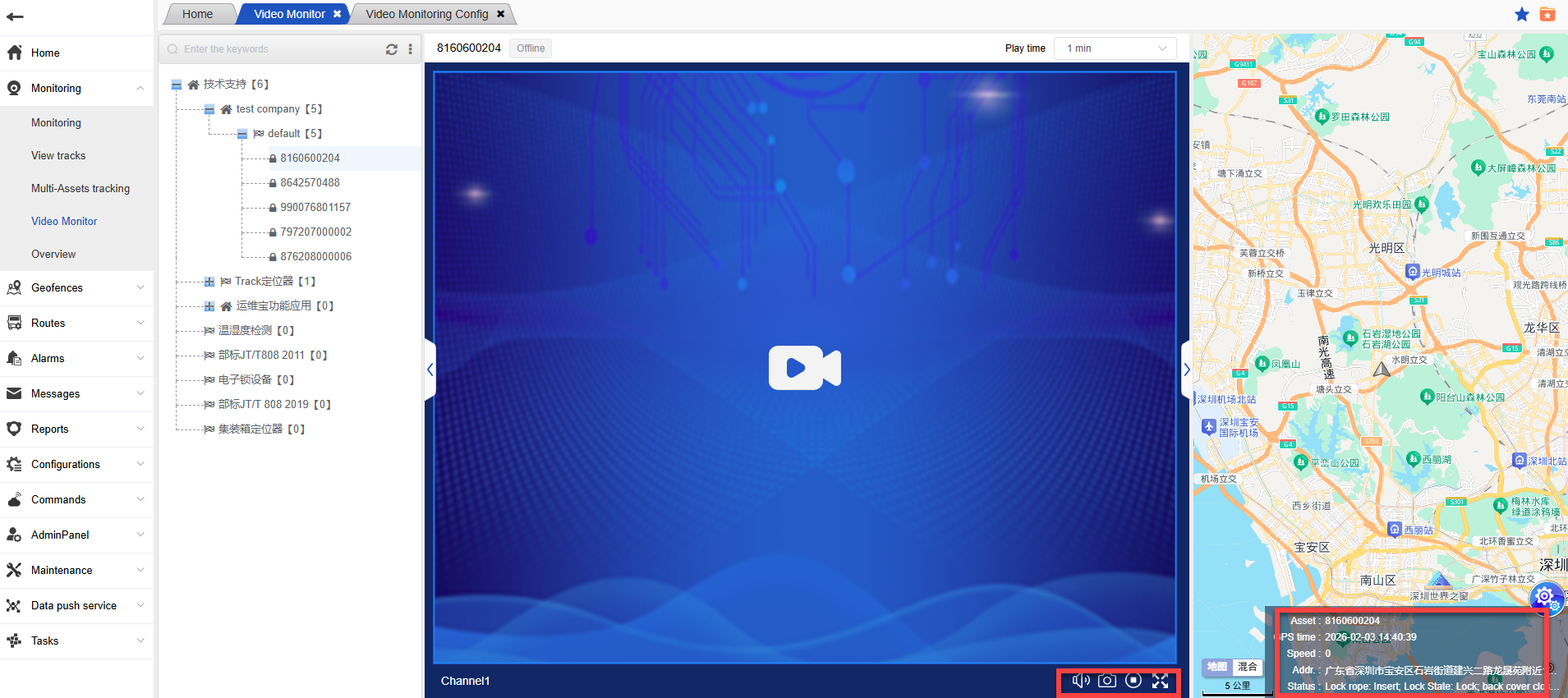Mute the video channel audio
1568x698 pixels.
(1080, 681)
